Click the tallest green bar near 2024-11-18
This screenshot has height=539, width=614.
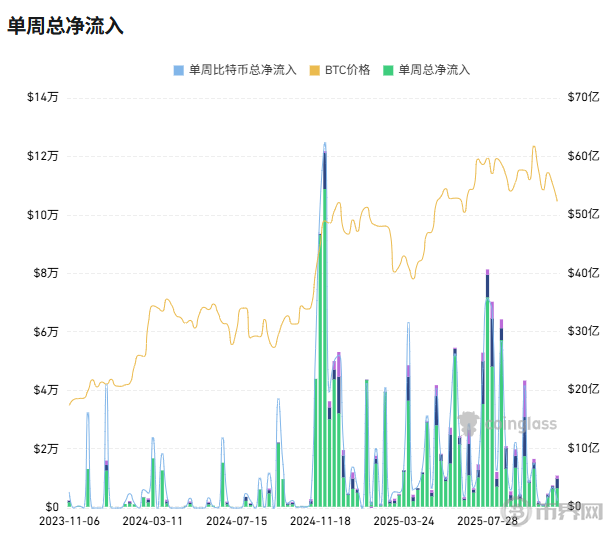[325, 348]
